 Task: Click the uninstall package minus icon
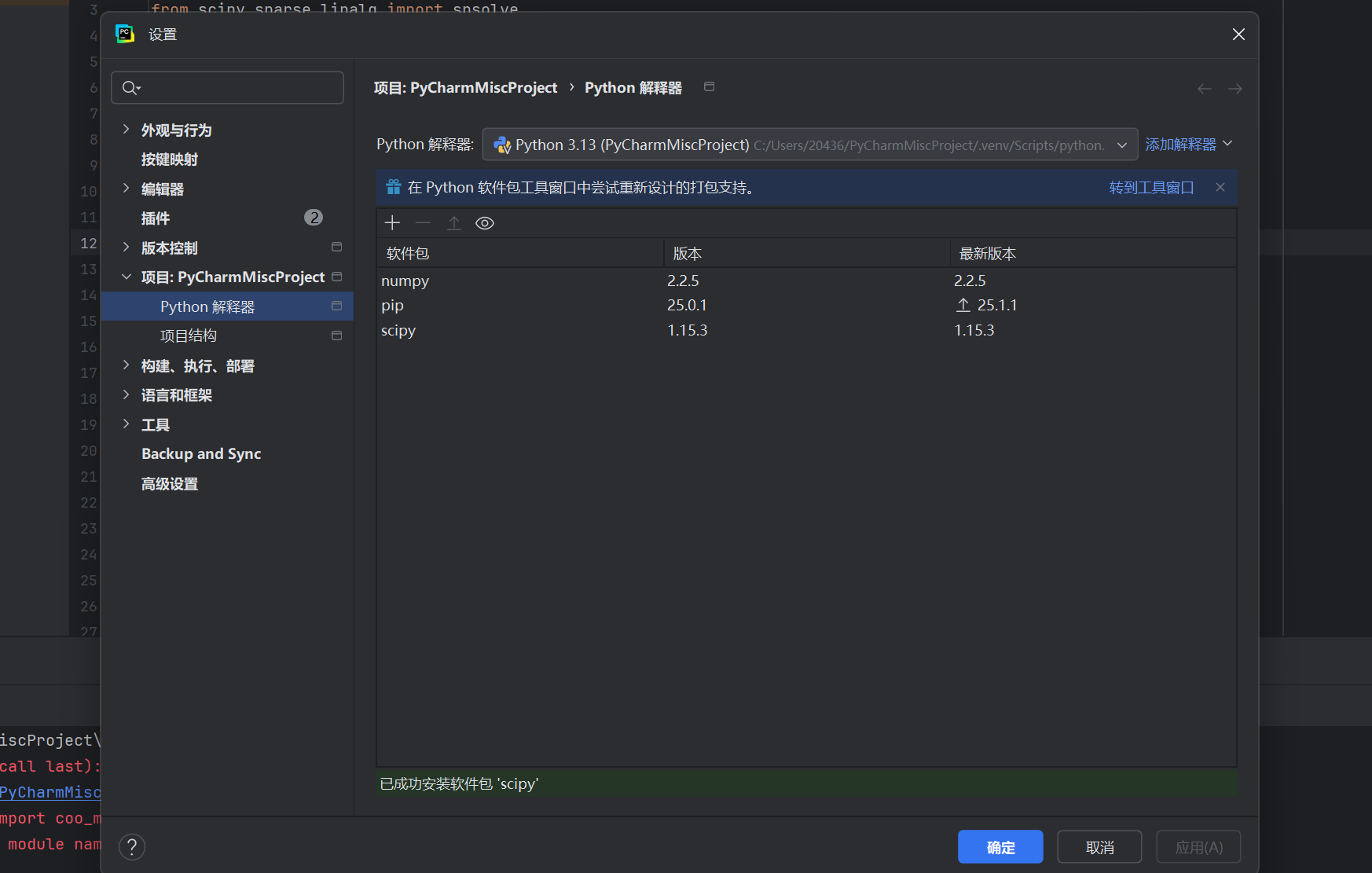(423, 222)
